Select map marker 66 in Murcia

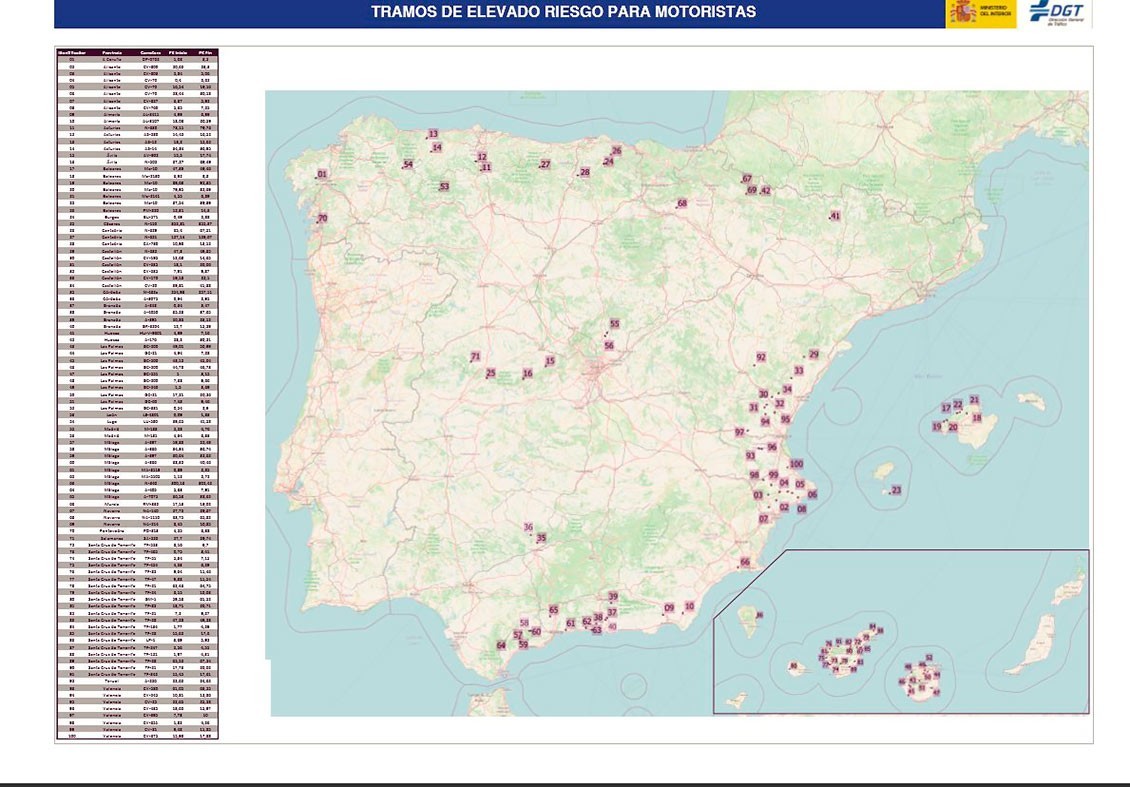coord(746,562)
